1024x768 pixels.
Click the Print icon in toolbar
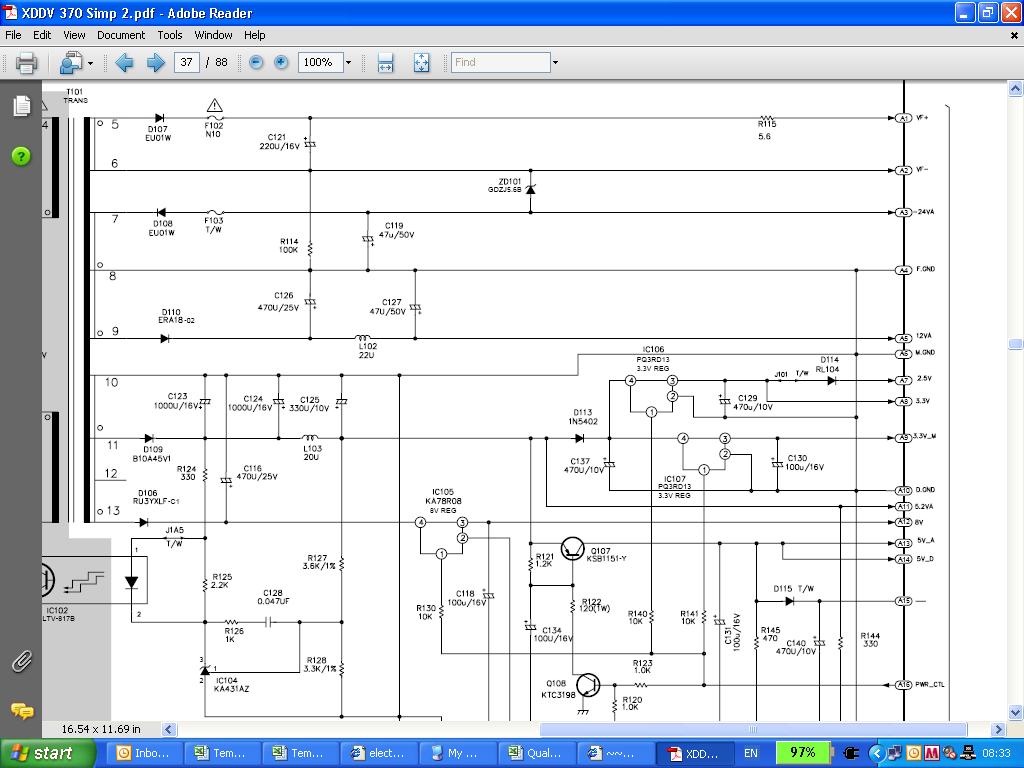pyautogui.click(x=26, y=63)
